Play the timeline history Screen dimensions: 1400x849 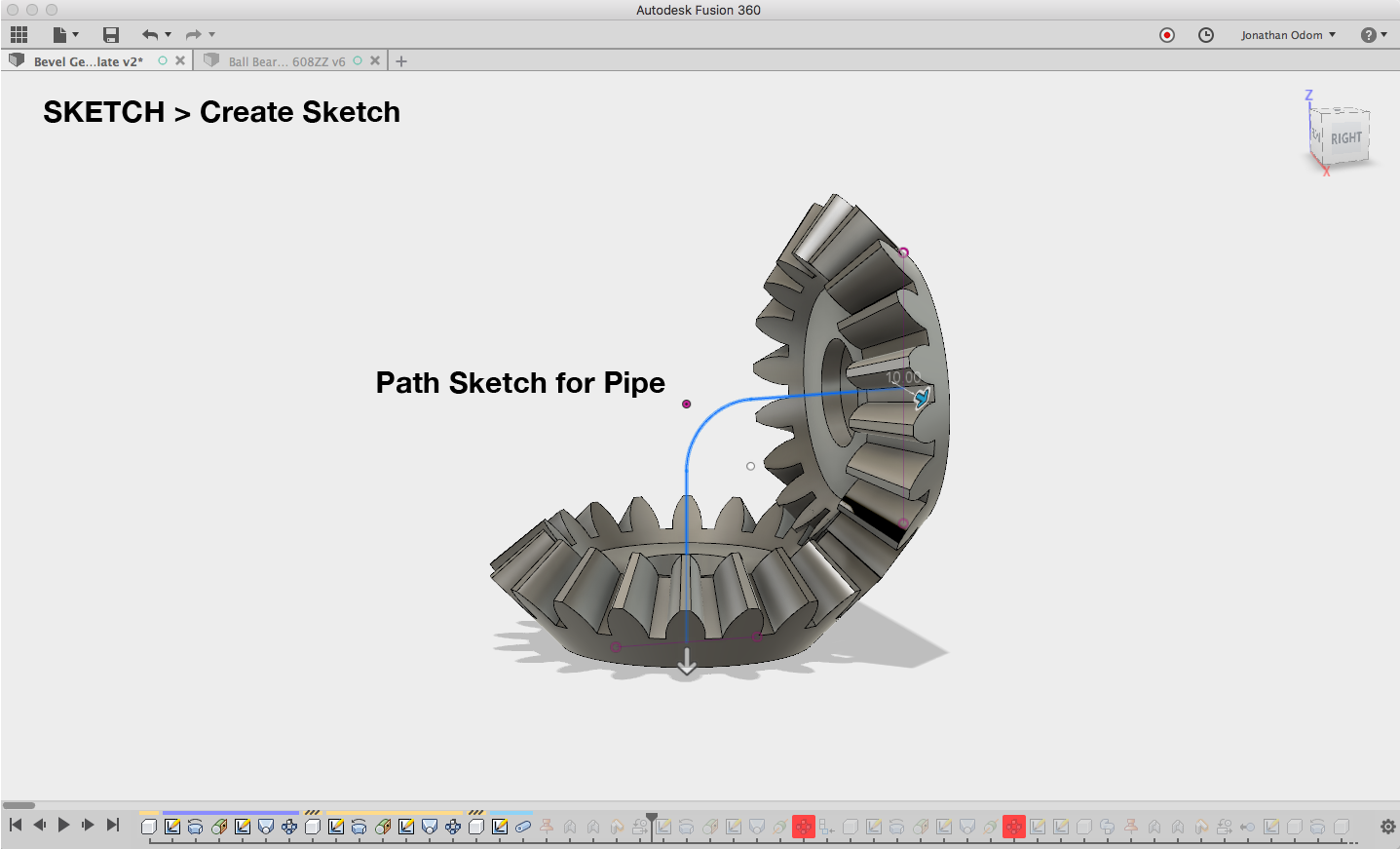point(64,826)
